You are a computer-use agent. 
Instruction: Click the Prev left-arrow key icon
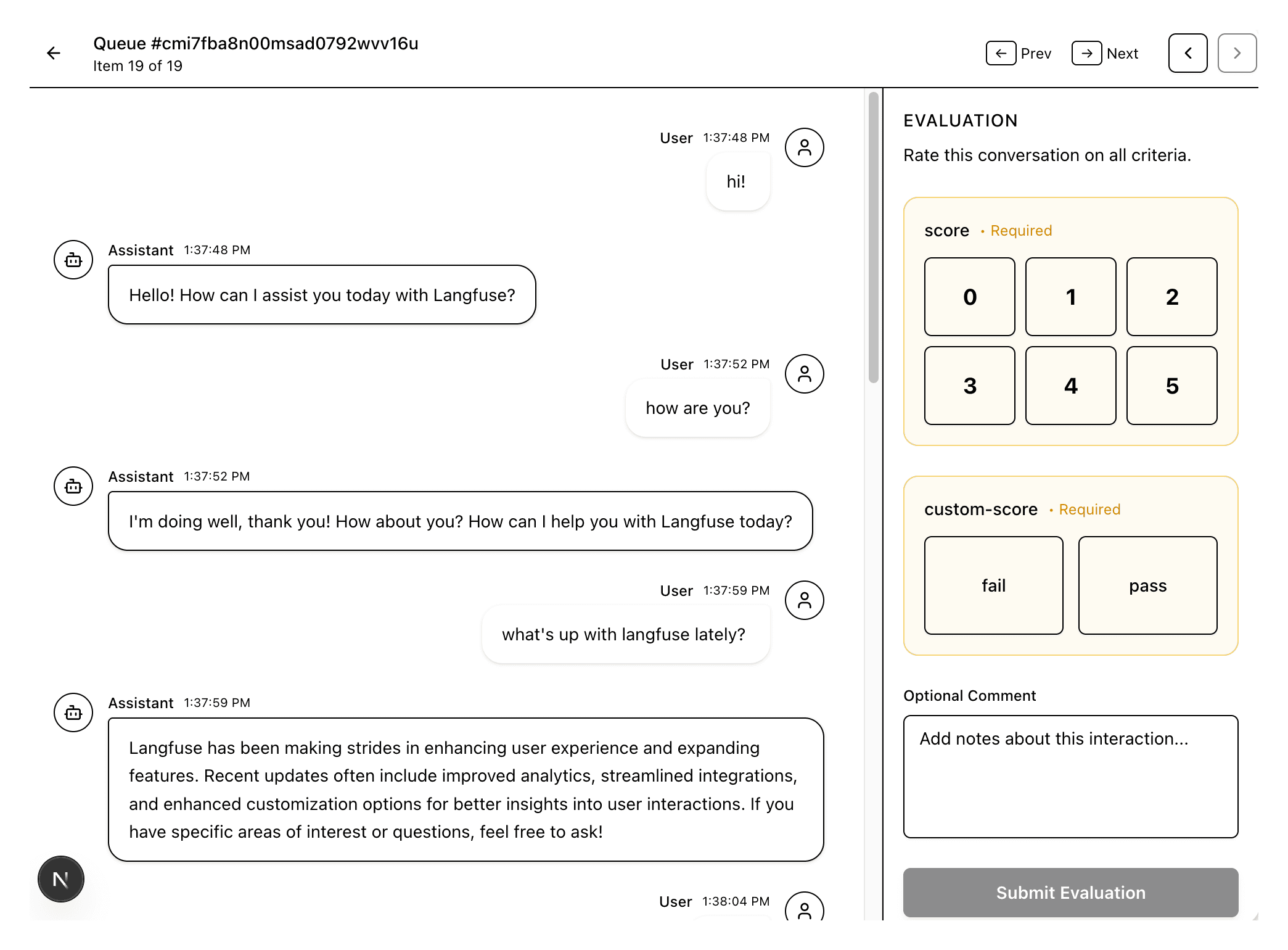1000,53
